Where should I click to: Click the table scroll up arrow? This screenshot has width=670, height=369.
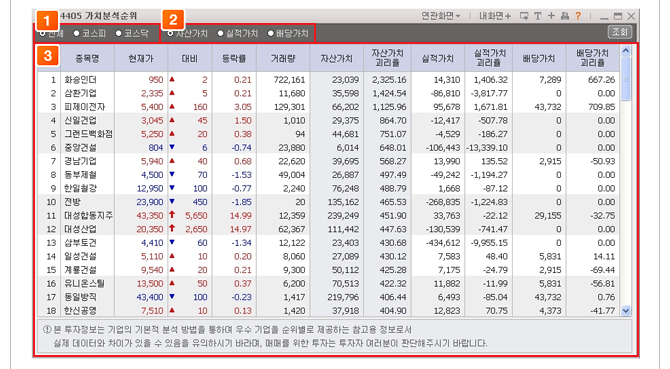coord(626,51)
